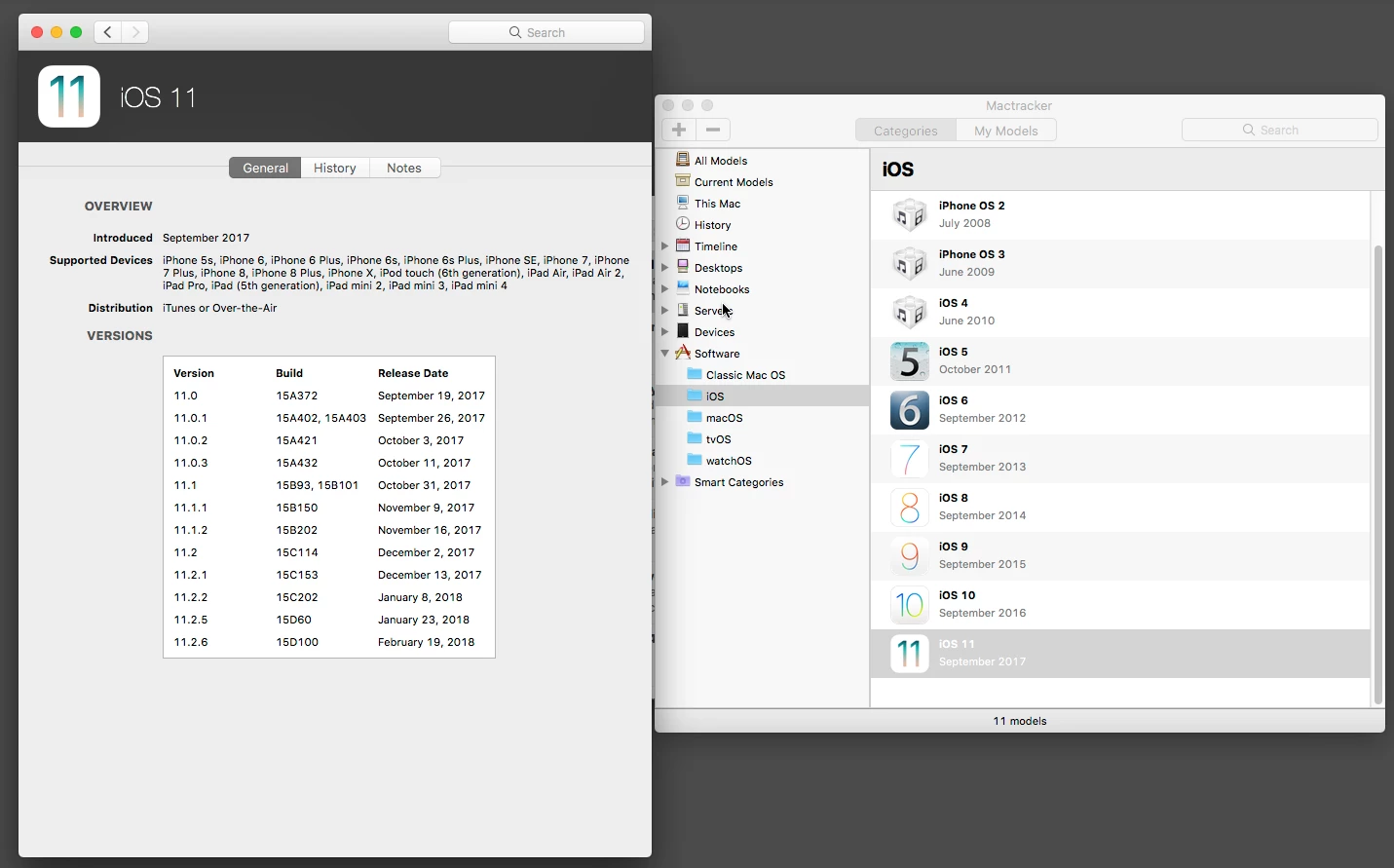This screenshot has height=868, width=1394.
Task: Select the iOS 8 list entry
Action: pos(1120,507)
